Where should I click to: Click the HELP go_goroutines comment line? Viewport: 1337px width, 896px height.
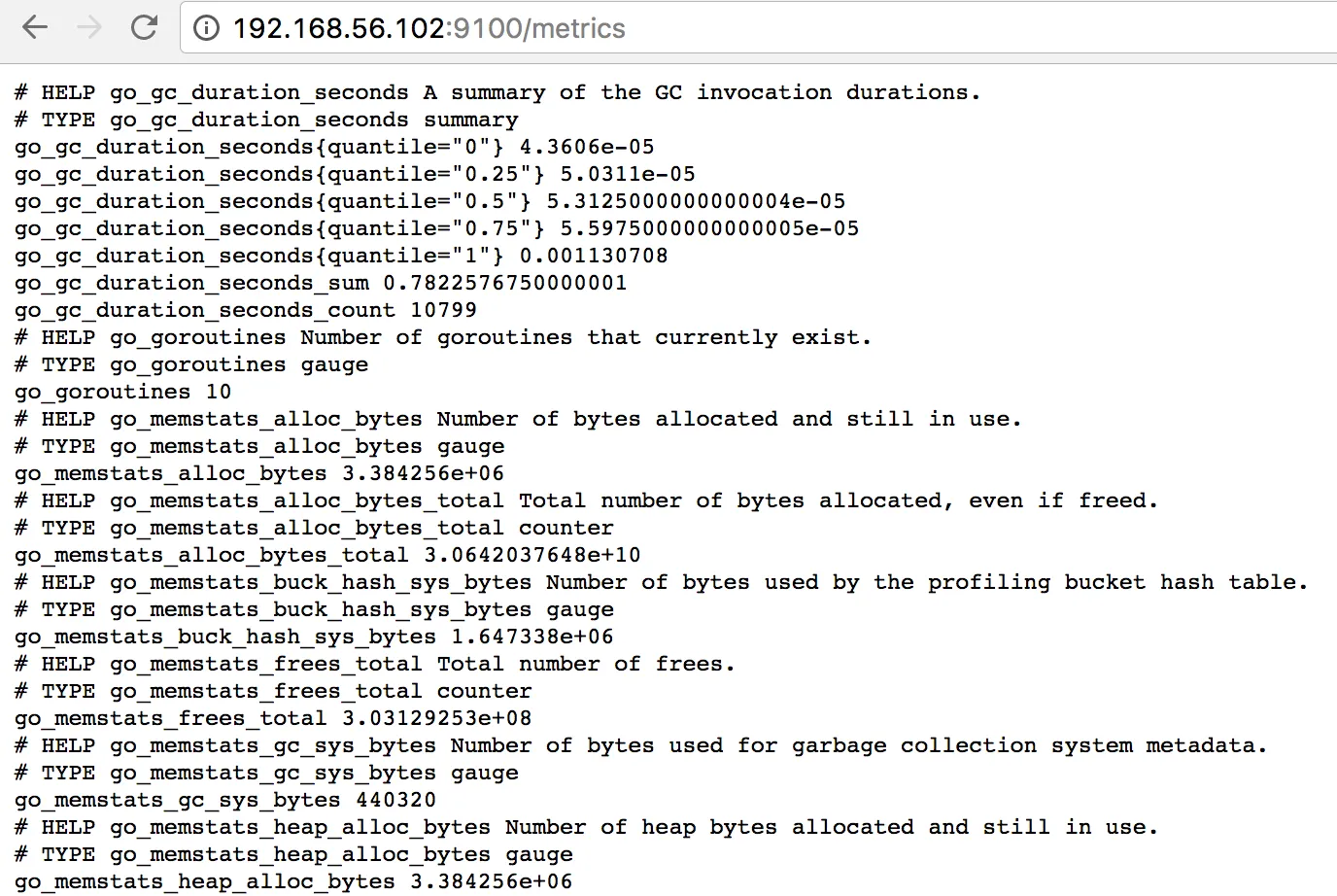pos(443,337)
